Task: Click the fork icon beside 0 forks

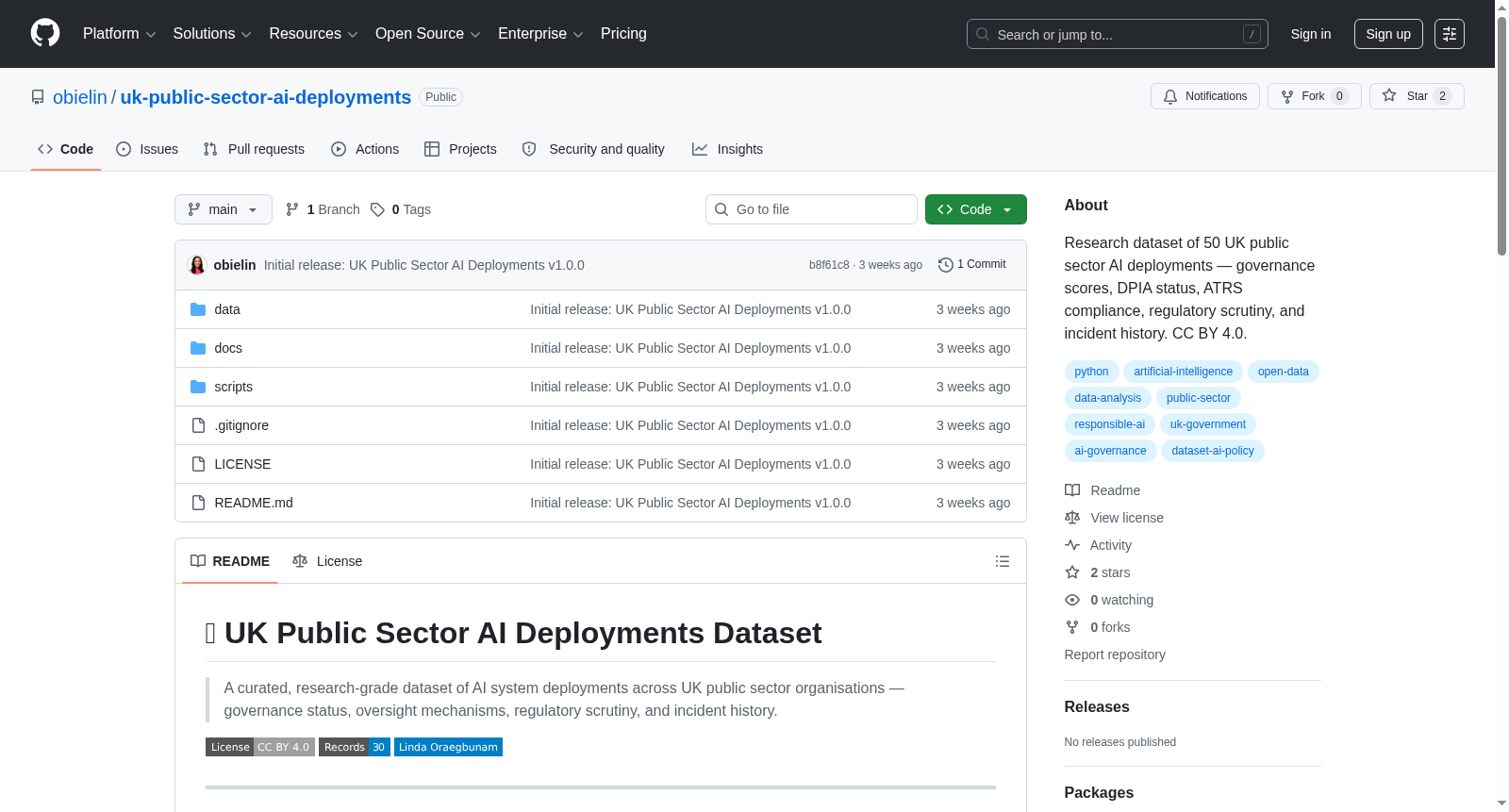Action: 1072,627
